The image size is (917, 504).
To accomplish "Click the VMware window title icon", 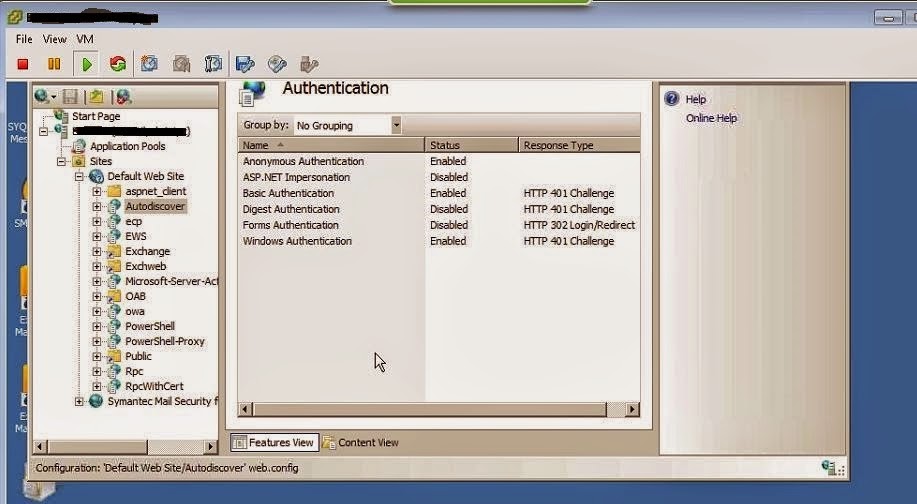I will pos(15,17).
